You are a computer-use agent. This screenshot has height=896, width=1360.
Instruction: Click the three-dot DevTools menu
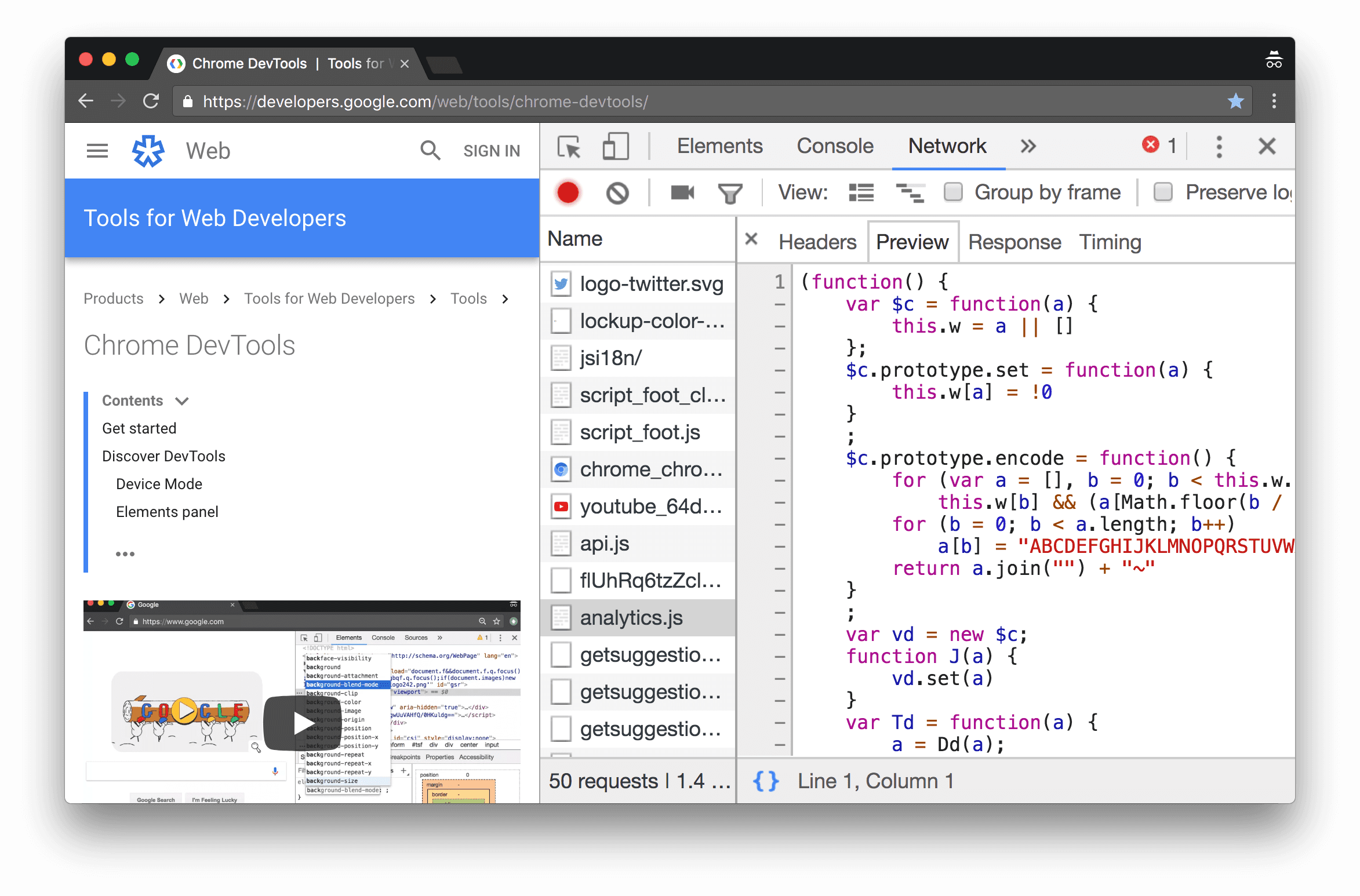pos(1219,146)
